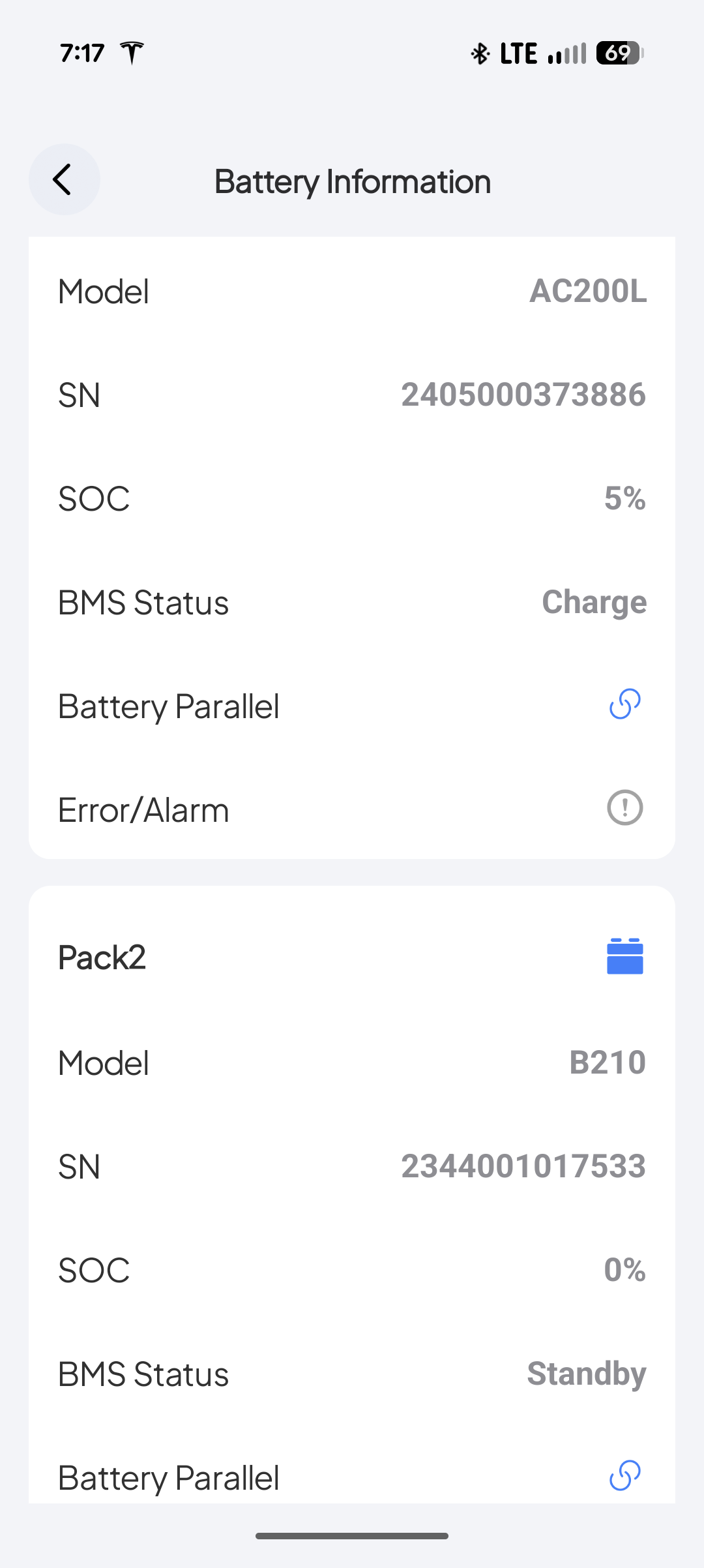Tap the phone battery level indicator

[x=619, y=53]
